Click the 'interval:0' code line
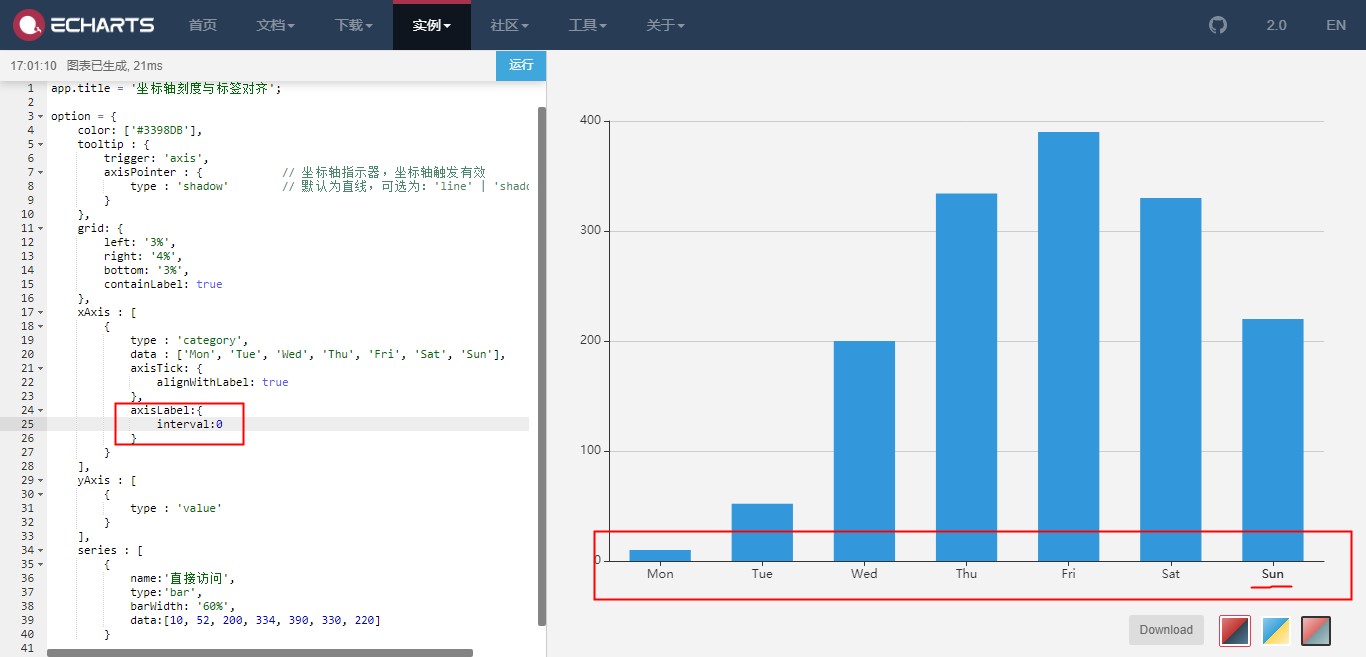The height and width of the screenshot is (657, 1366). tap(189, 424)
